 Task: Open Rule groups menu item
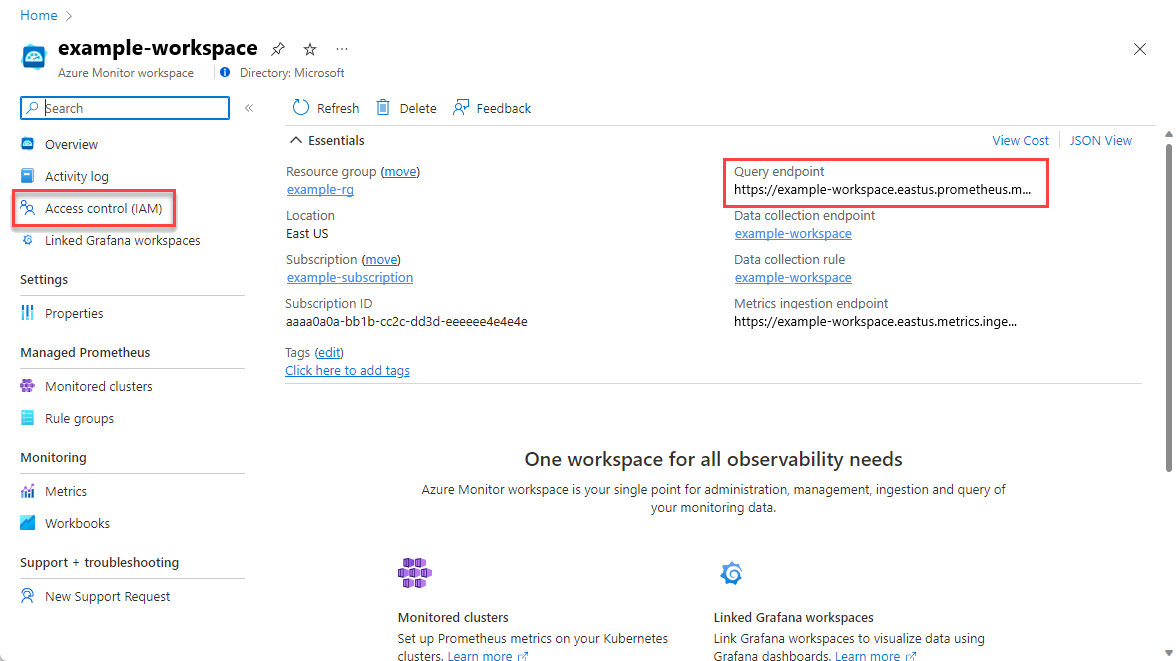80,419
